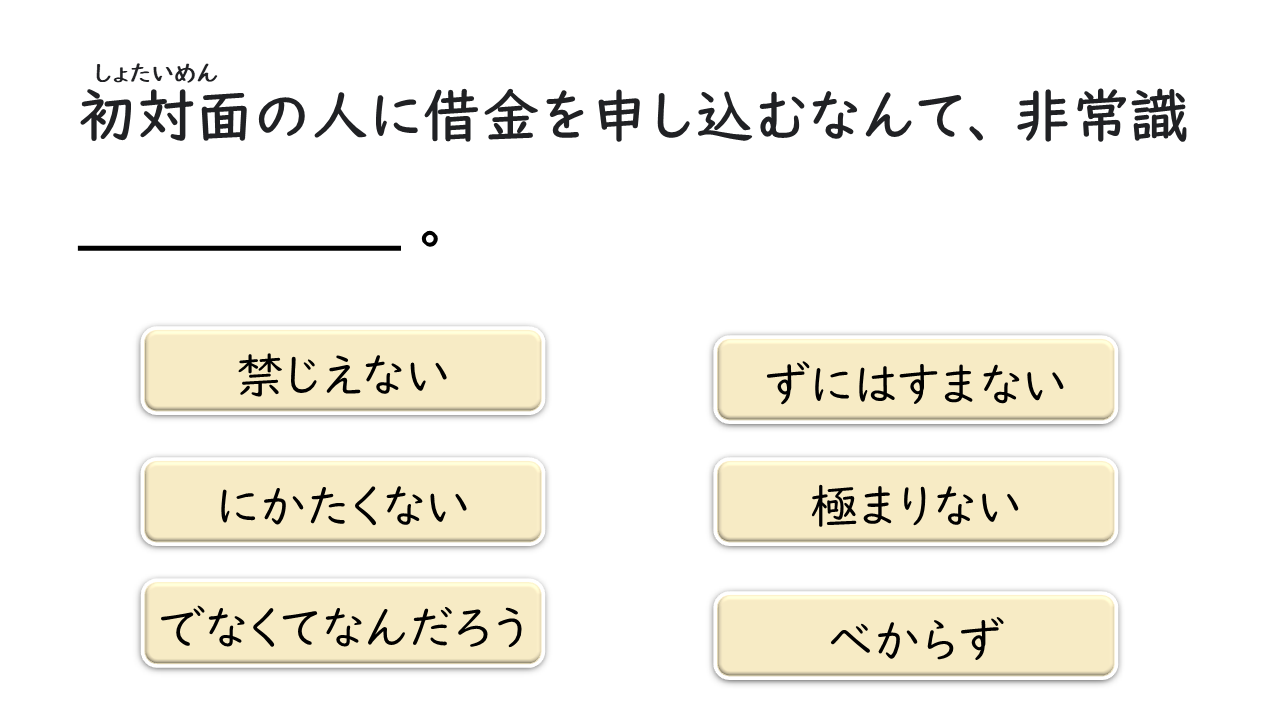This screenshot has width=1280, height=720.
Task: Pick the にかたくない option
Action: click(342, 502)
